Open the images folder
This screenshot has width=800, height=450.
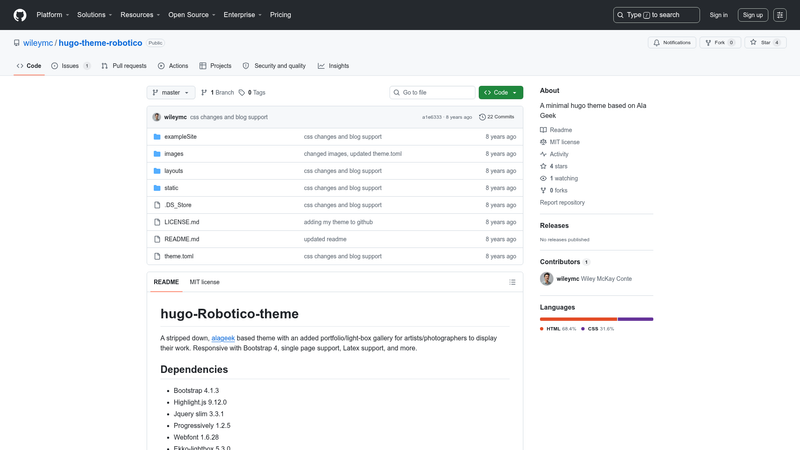click(173, 154)
